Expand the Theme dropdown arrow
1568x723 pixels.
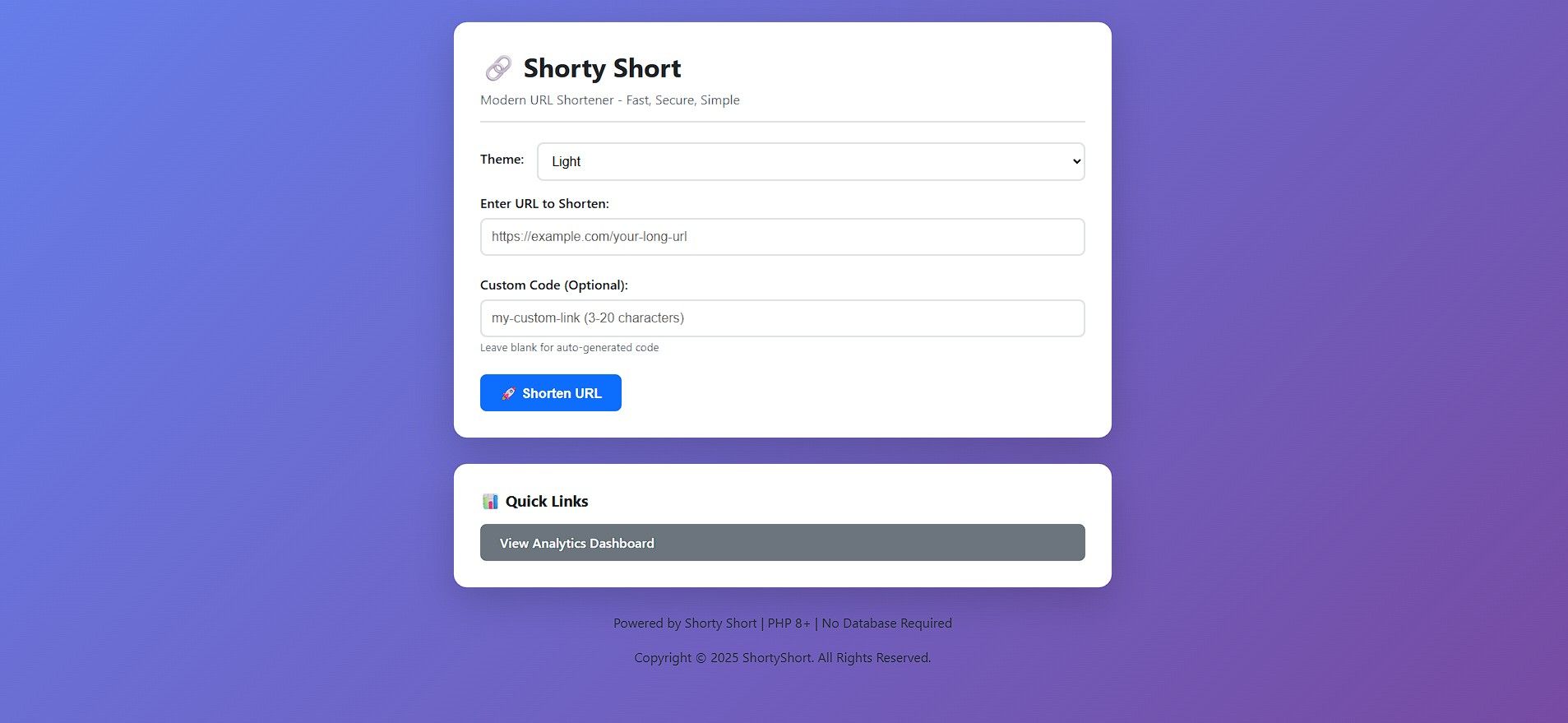(x=1075, y=161)
